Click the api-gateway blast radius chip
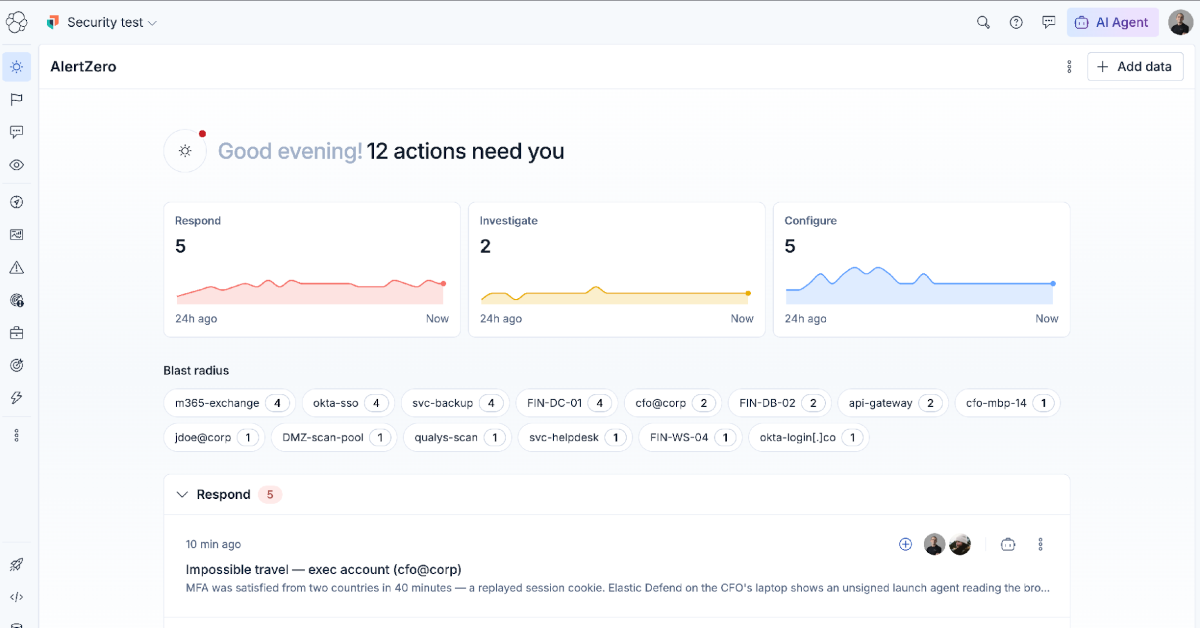1200x628 pixels. pos(892,403)
